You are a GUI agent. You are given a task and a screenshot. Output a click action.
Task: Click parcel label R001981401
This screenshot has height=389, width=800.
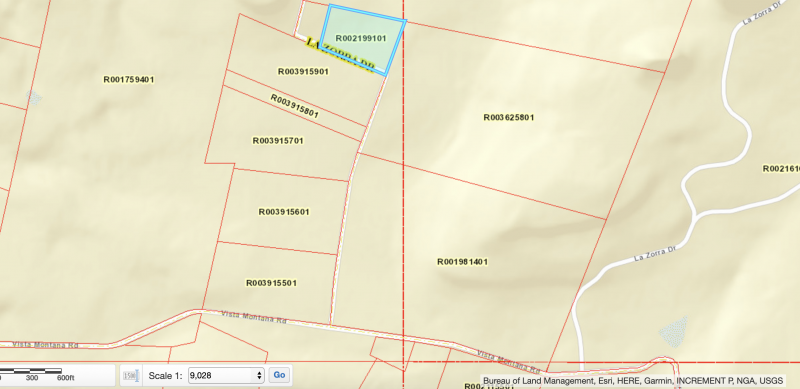click(x=463, y=262)
